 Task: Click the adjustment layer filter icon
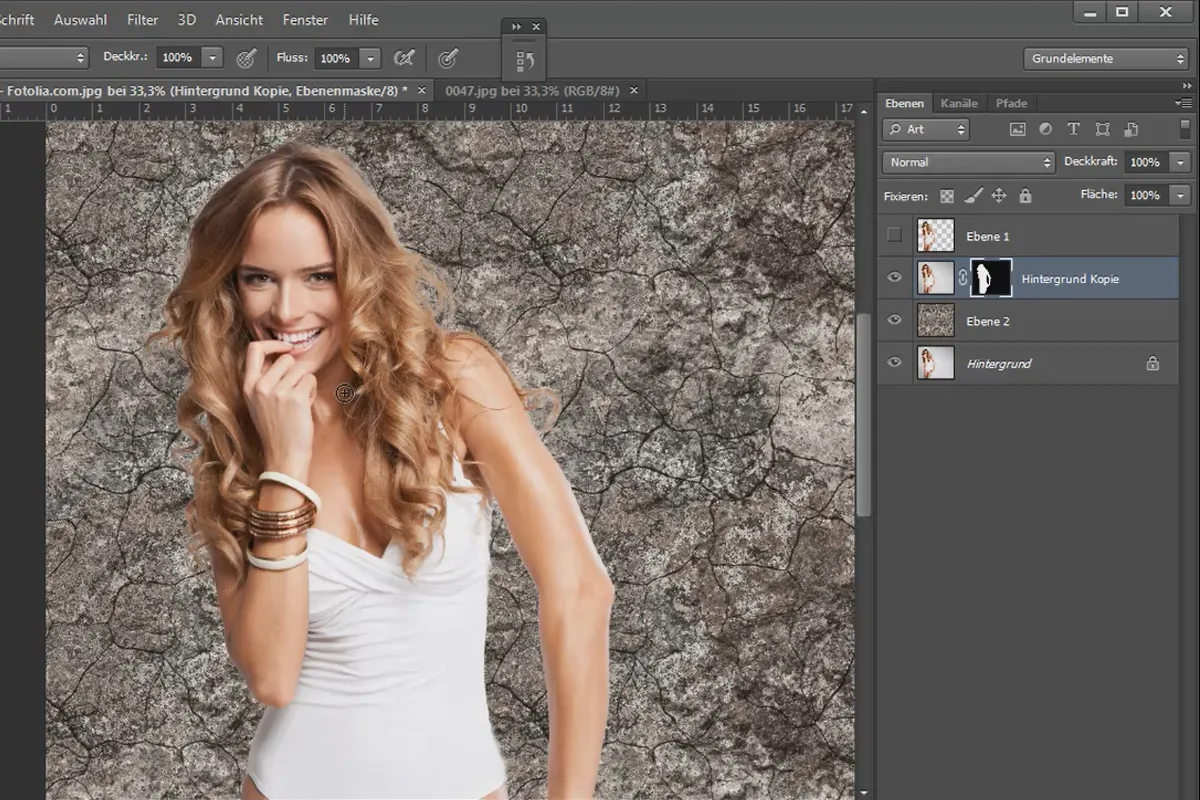1046,129
